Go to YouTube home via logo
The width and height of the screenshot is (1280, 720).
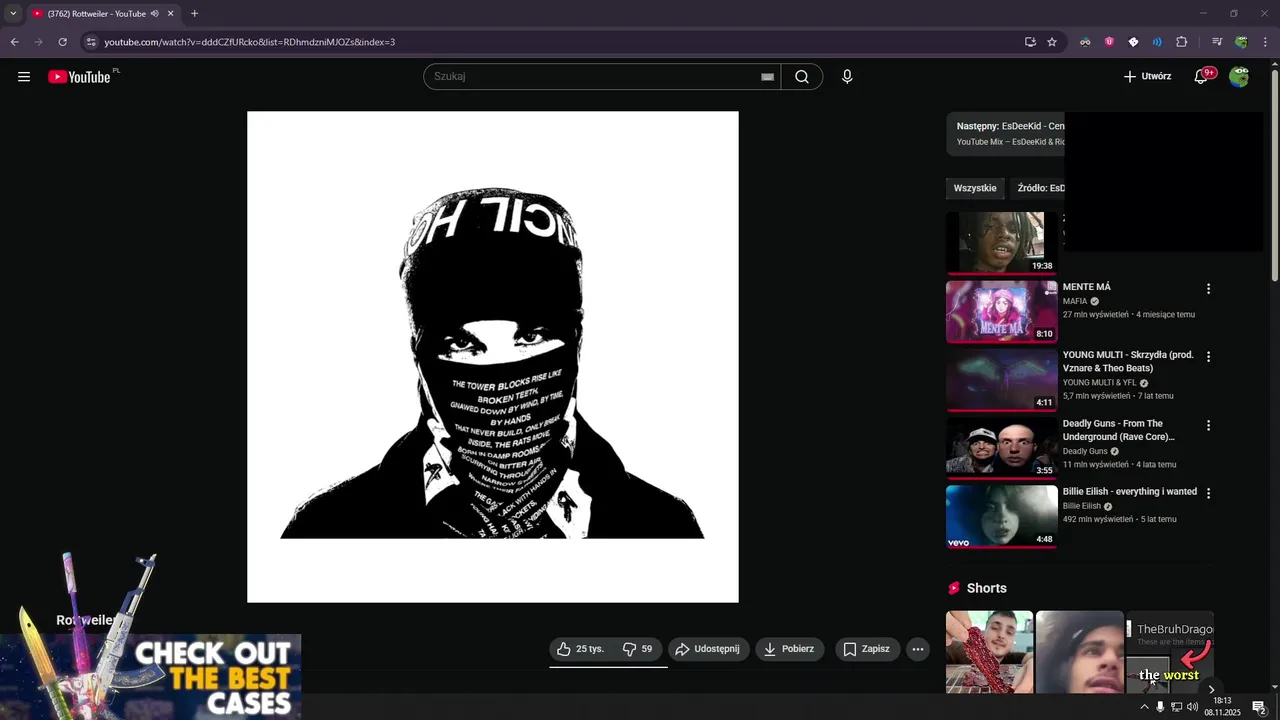tap(79, 77)
